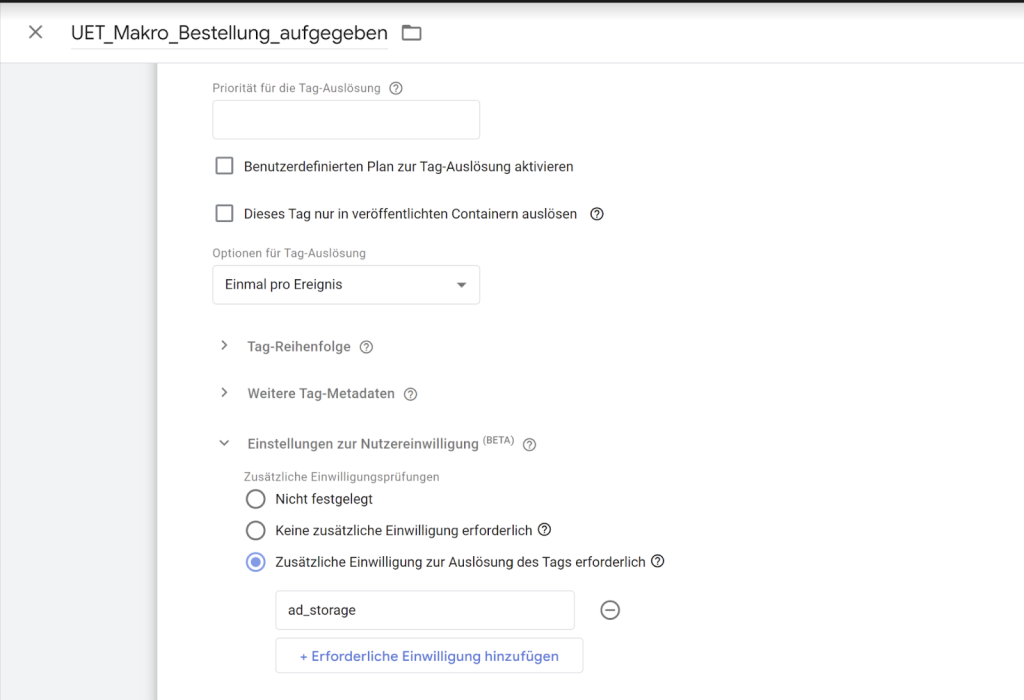Open help icon for Priorität für die Tag-Auslösung

[x=396, y=88]
